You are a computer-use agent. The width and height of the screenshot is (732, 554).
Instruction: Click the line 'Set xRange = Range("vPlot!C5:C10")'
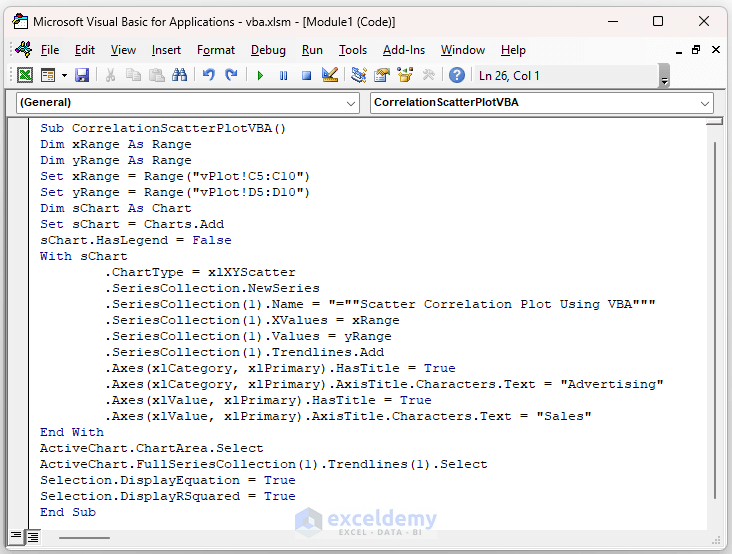coord(175,176)
